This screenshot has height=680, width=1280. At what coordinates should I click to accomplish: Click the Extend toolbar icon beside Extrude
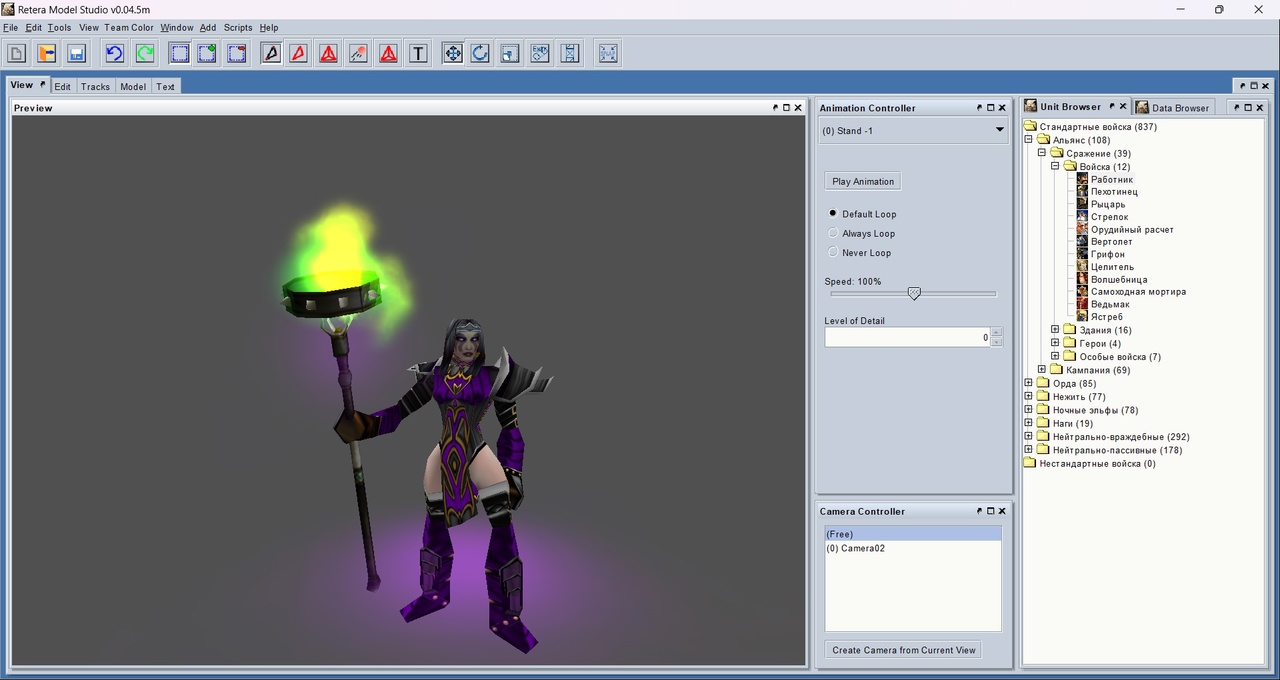pos(570,53)
